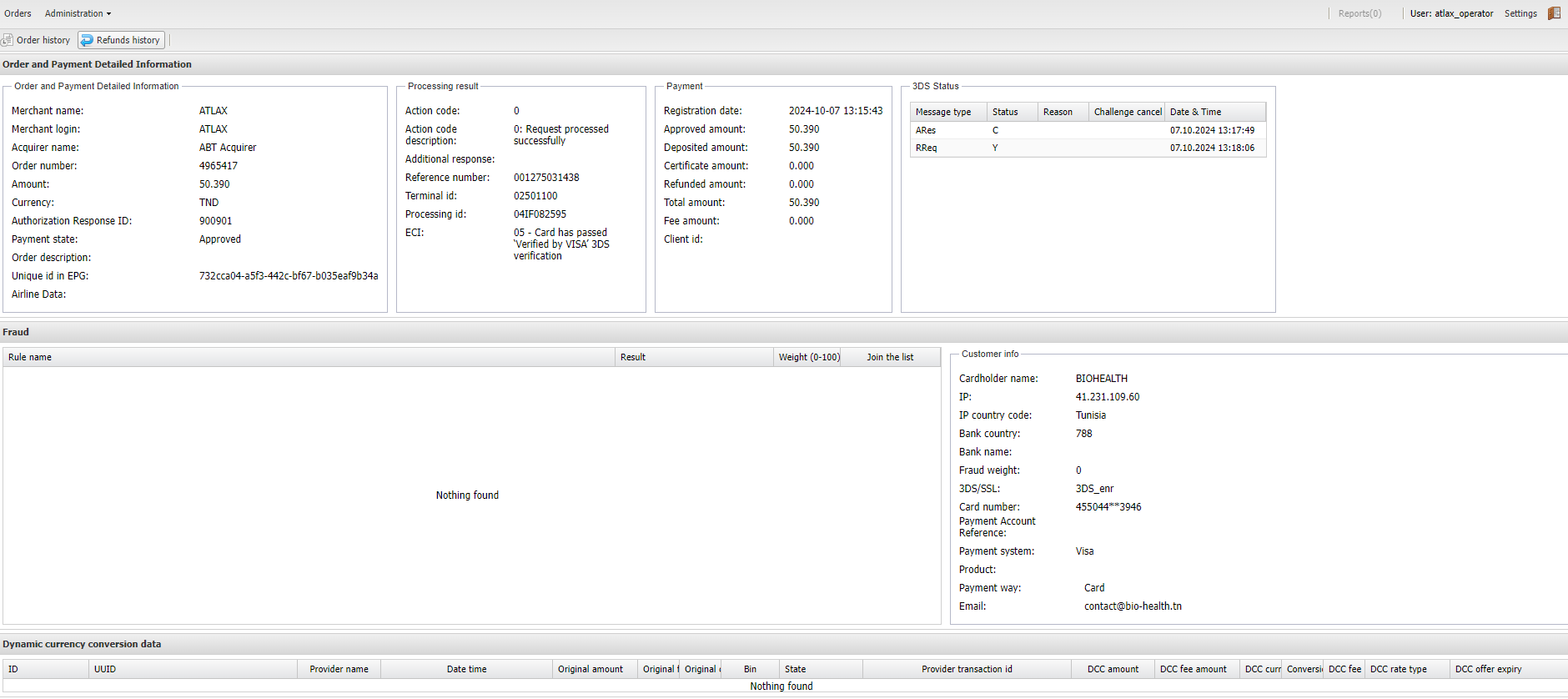Click the DCC rate type column header
1568x699 pixels.
pos(1399,669)
